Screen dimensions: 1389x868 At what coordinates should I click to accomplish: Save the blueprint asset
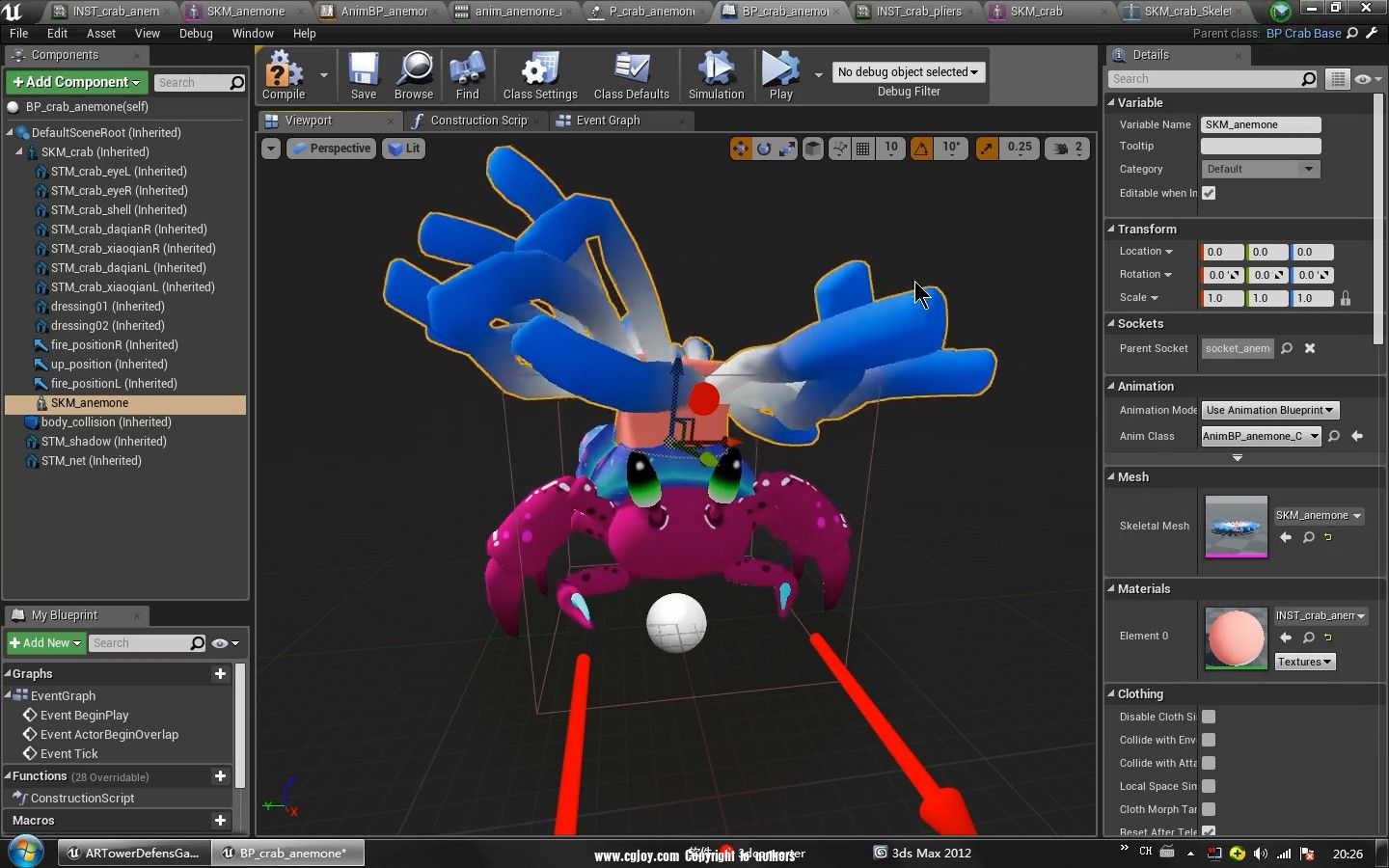[364, 75]
